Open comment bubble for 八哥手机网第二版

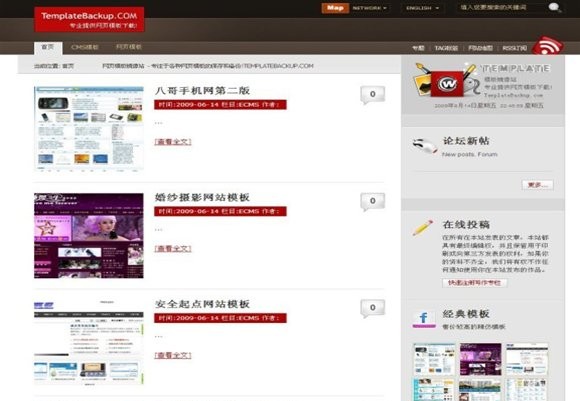click(372, 95)
